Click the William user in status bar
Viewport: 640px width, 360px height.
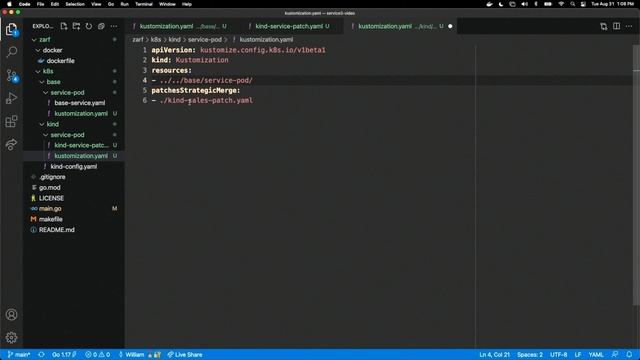139,354
